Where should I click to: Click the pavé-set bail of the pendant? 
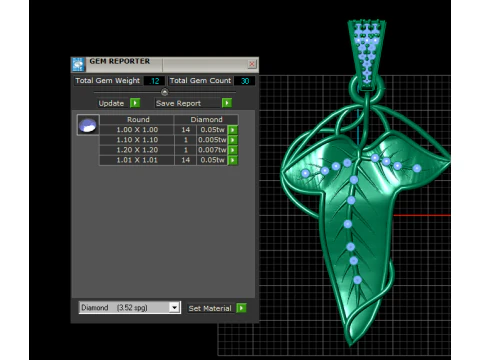367,55
